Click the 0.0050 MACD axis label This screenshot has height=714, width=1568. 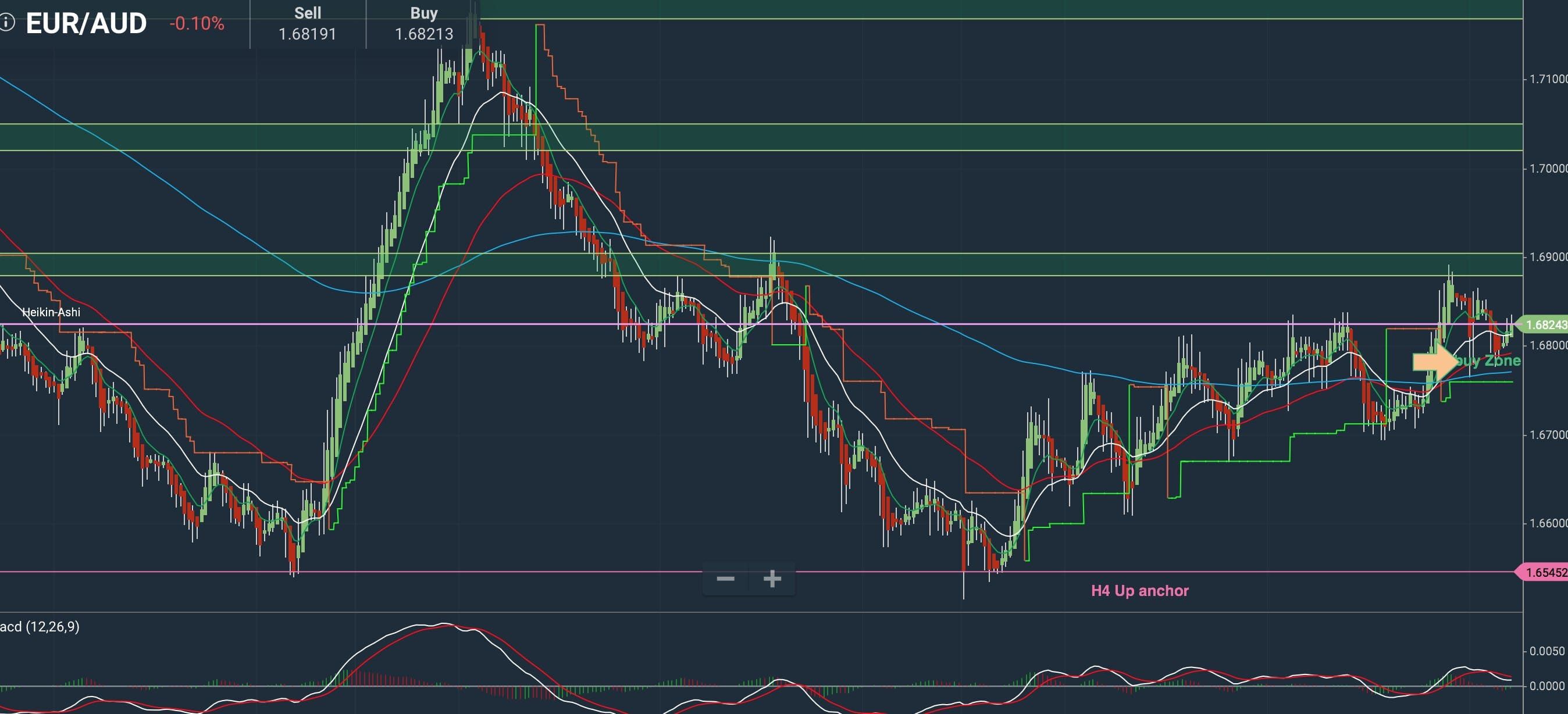pos(1546,651)
